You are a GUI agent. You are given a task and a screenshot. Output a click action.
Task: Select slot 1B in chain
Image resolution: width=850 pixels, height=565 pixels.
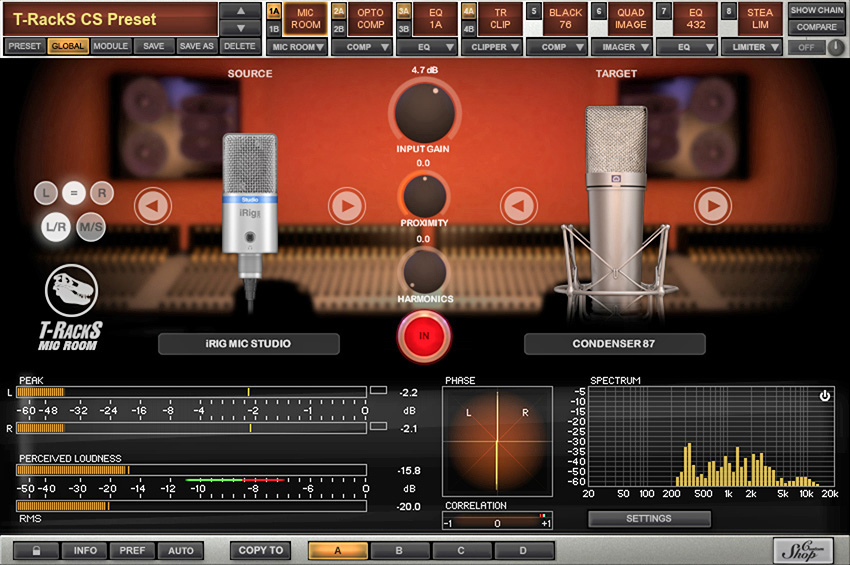pos(274,29)
